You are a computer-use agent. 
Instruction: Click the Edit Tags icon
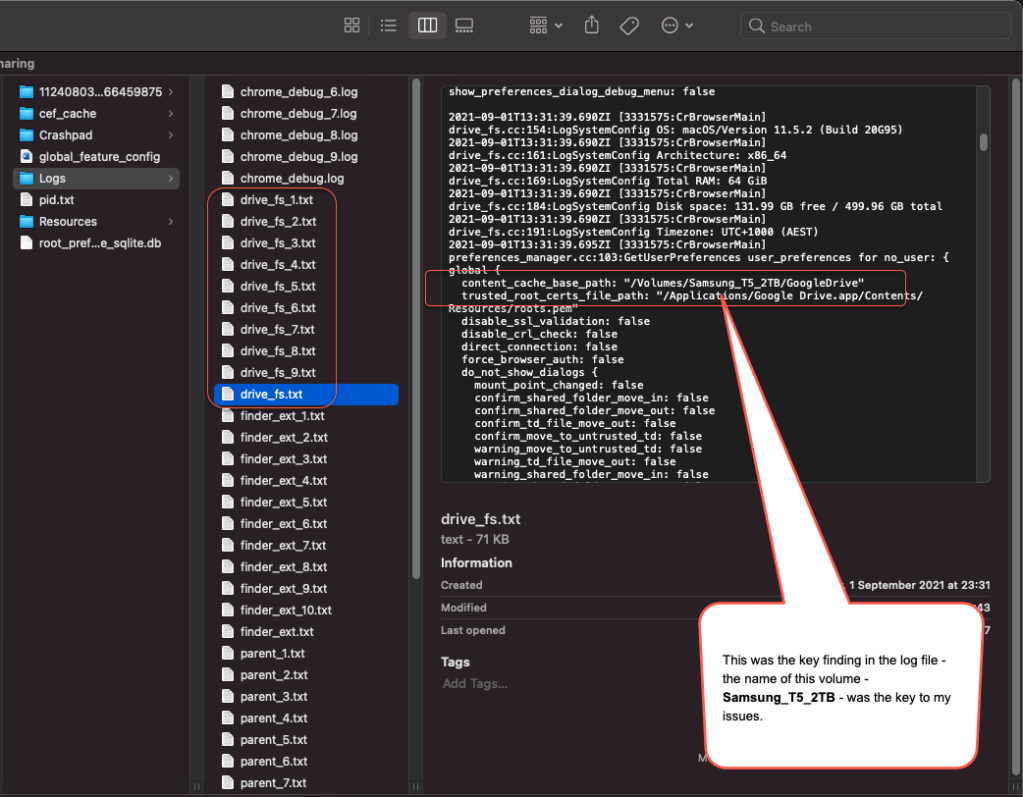point(629,26)
